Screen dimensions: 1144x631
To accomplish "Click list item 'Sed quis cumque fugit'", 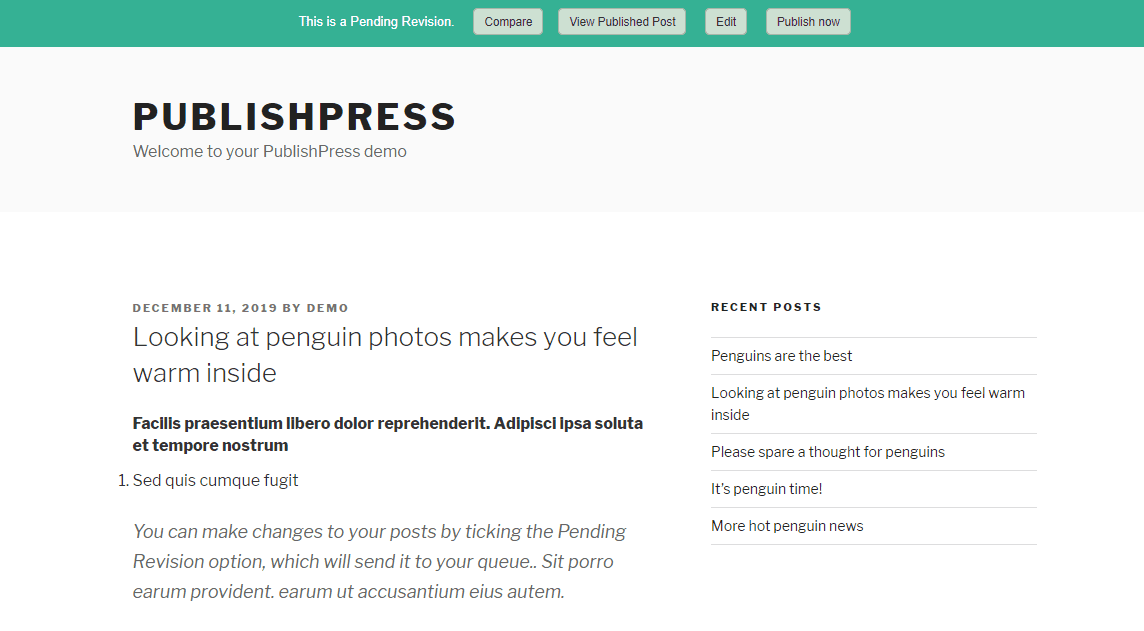I will tap(215, 480).
